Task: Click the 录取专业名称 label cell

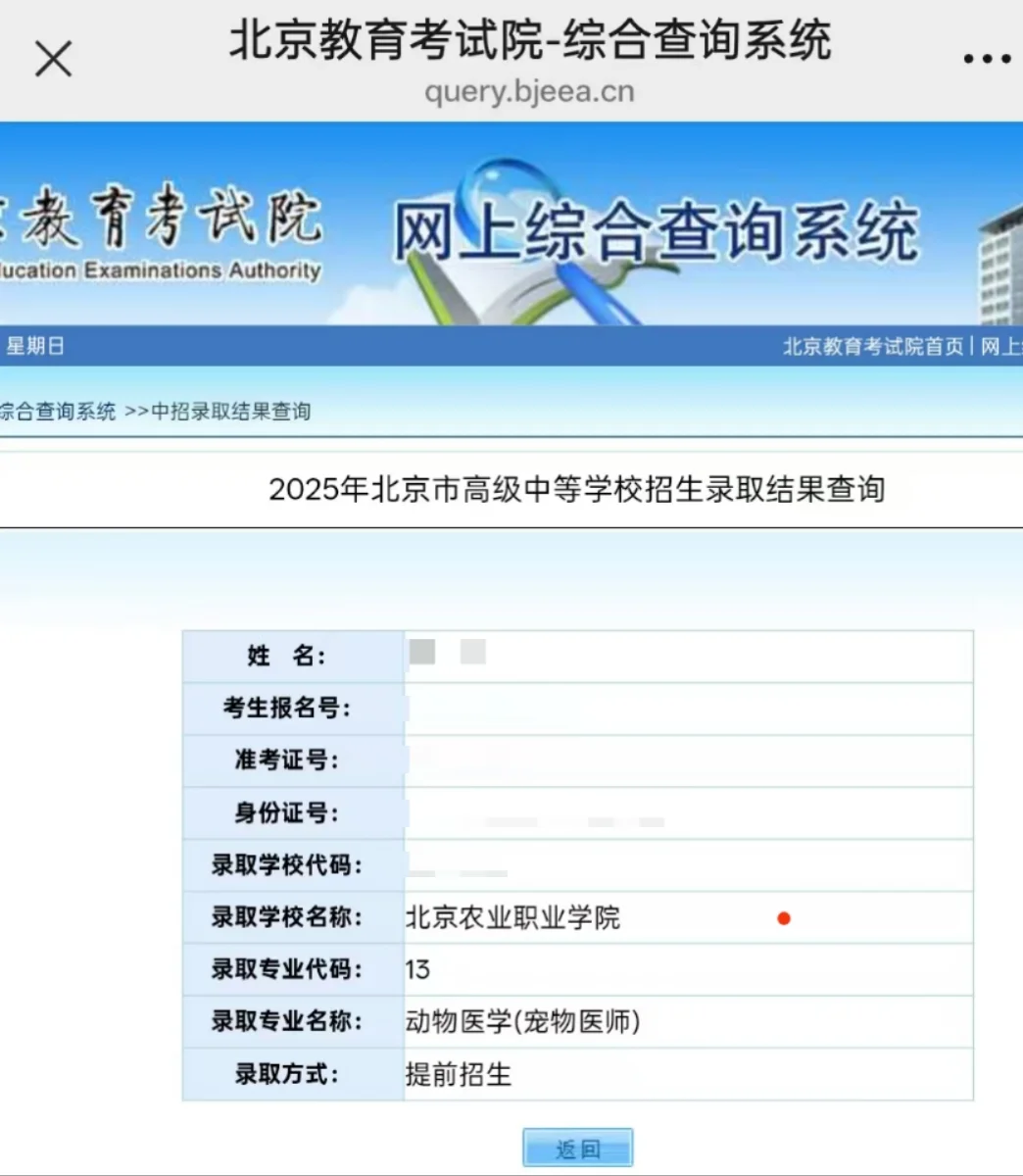Action: click(293, 1022)
